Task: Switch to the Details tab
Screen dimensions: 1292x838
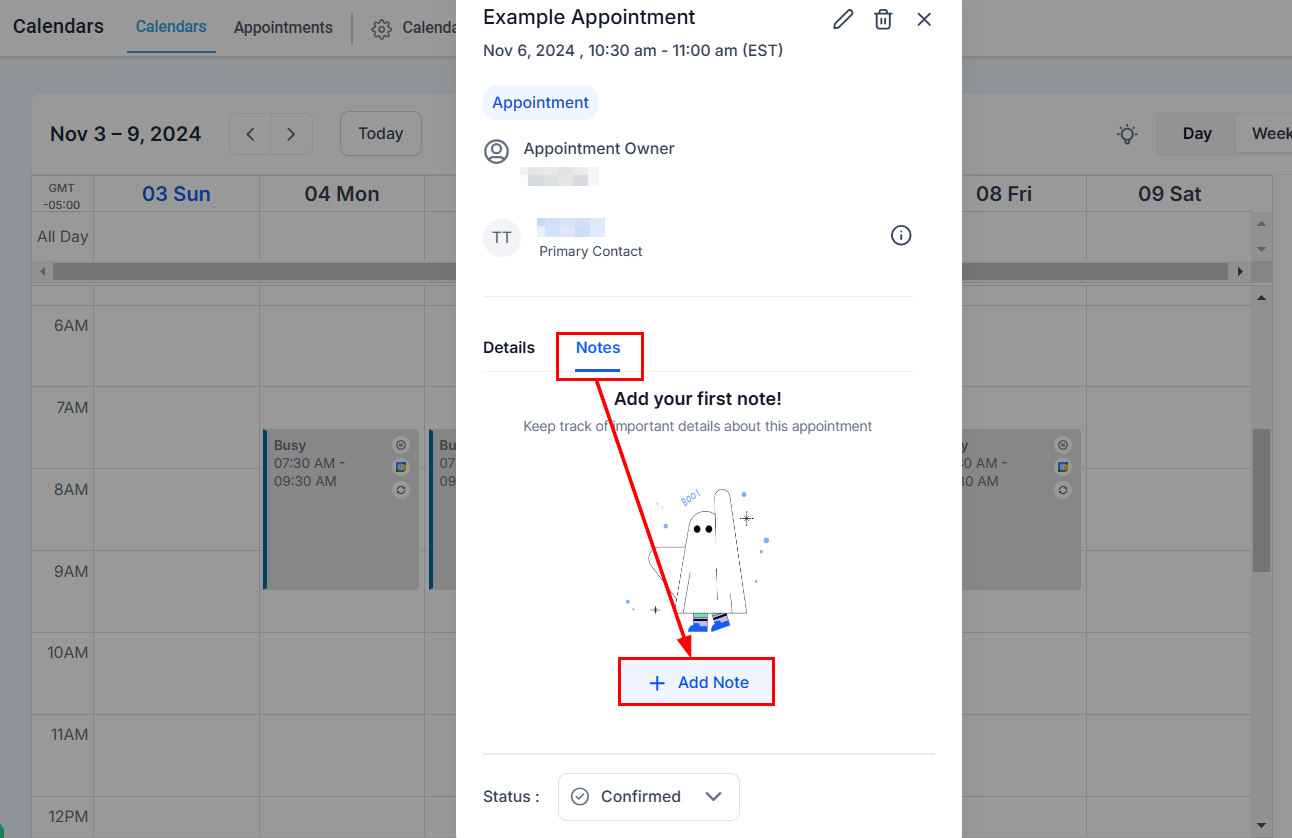Action: 509,348
